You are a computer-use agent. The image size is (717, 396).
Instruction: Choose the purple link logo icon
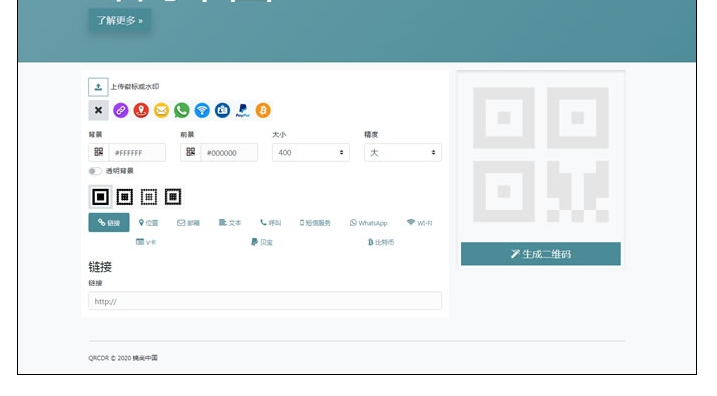click(121, 110)
